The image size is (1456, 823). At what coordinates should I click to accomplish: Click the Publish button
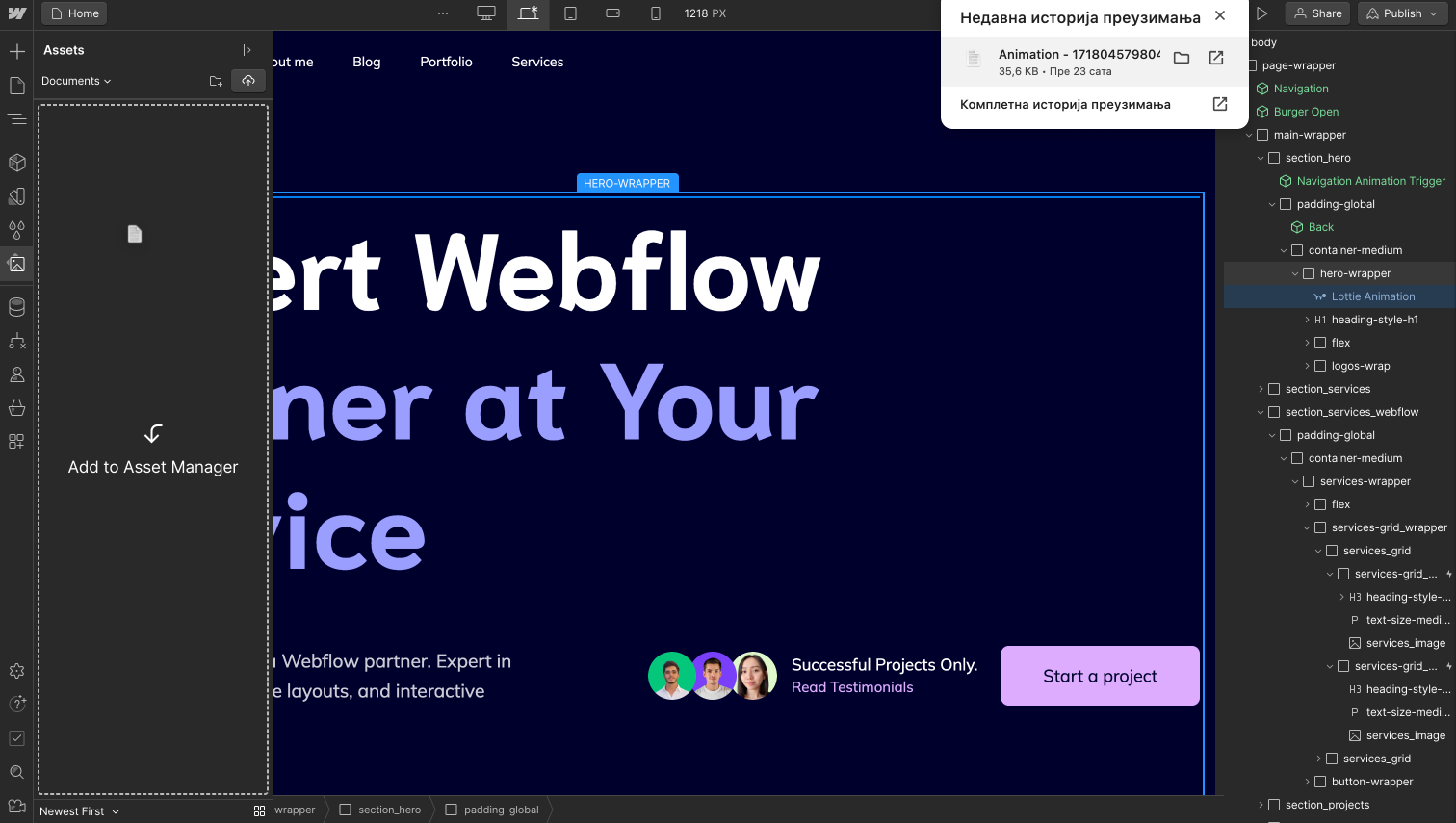(1402, 13)
